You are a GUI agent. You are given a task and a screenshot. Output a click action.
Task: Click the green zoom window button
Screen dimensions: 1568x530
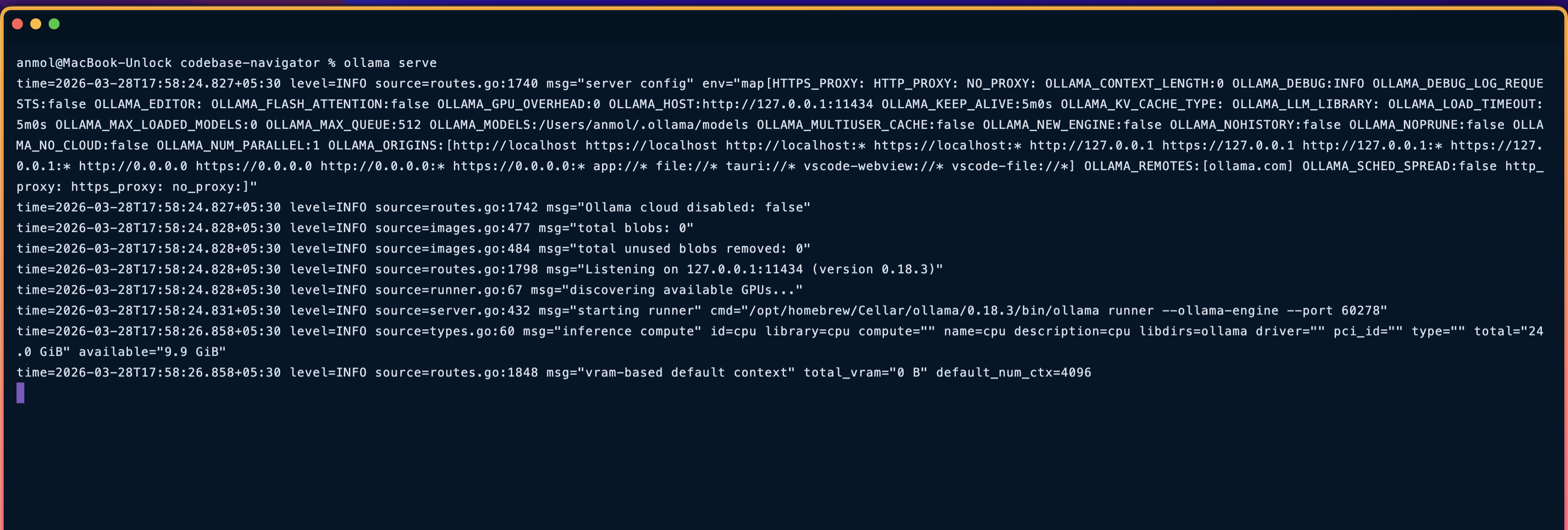coord(54,24)
